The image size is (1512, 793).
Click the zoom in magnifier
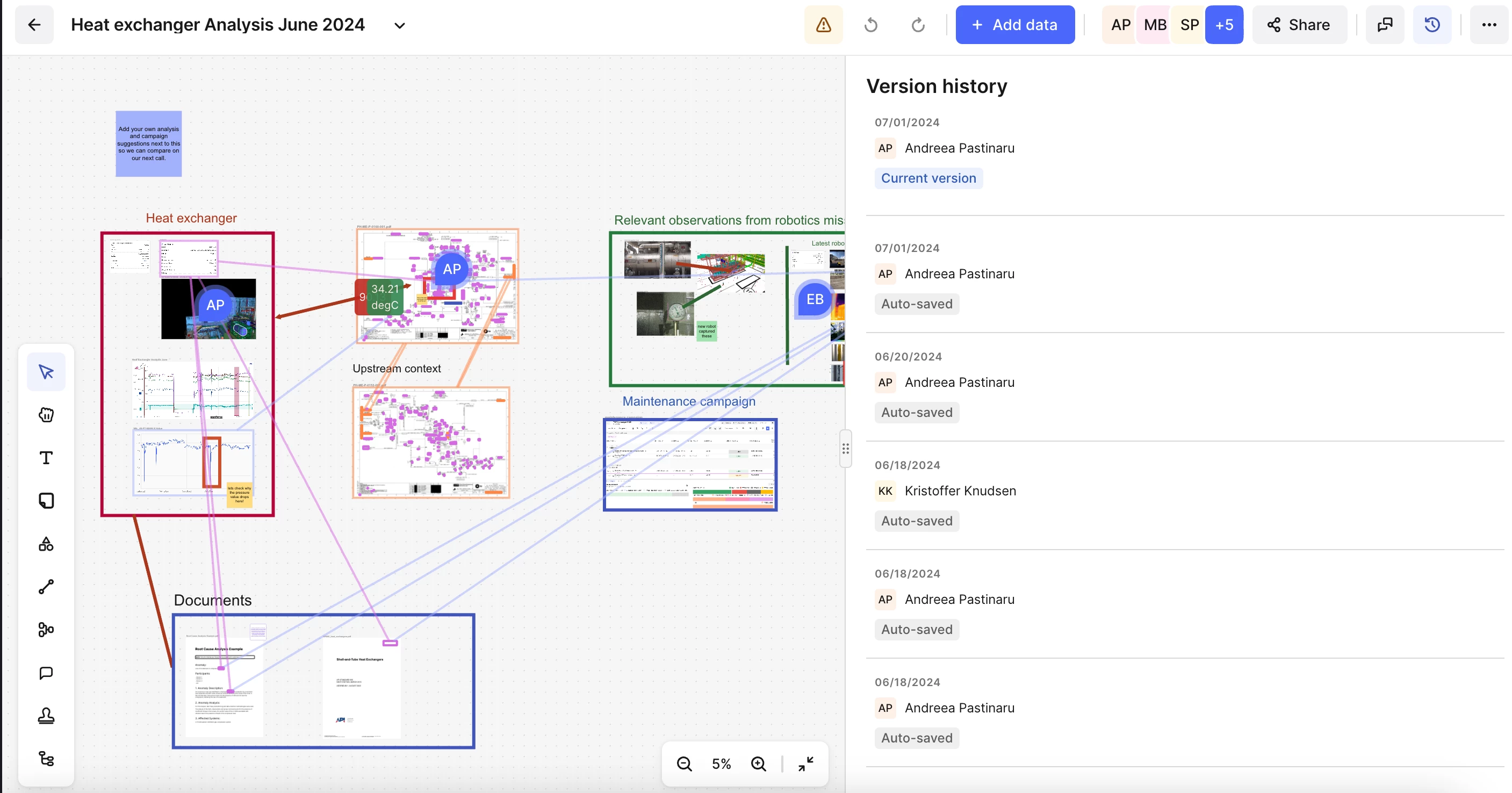click(x=758, y=763)
